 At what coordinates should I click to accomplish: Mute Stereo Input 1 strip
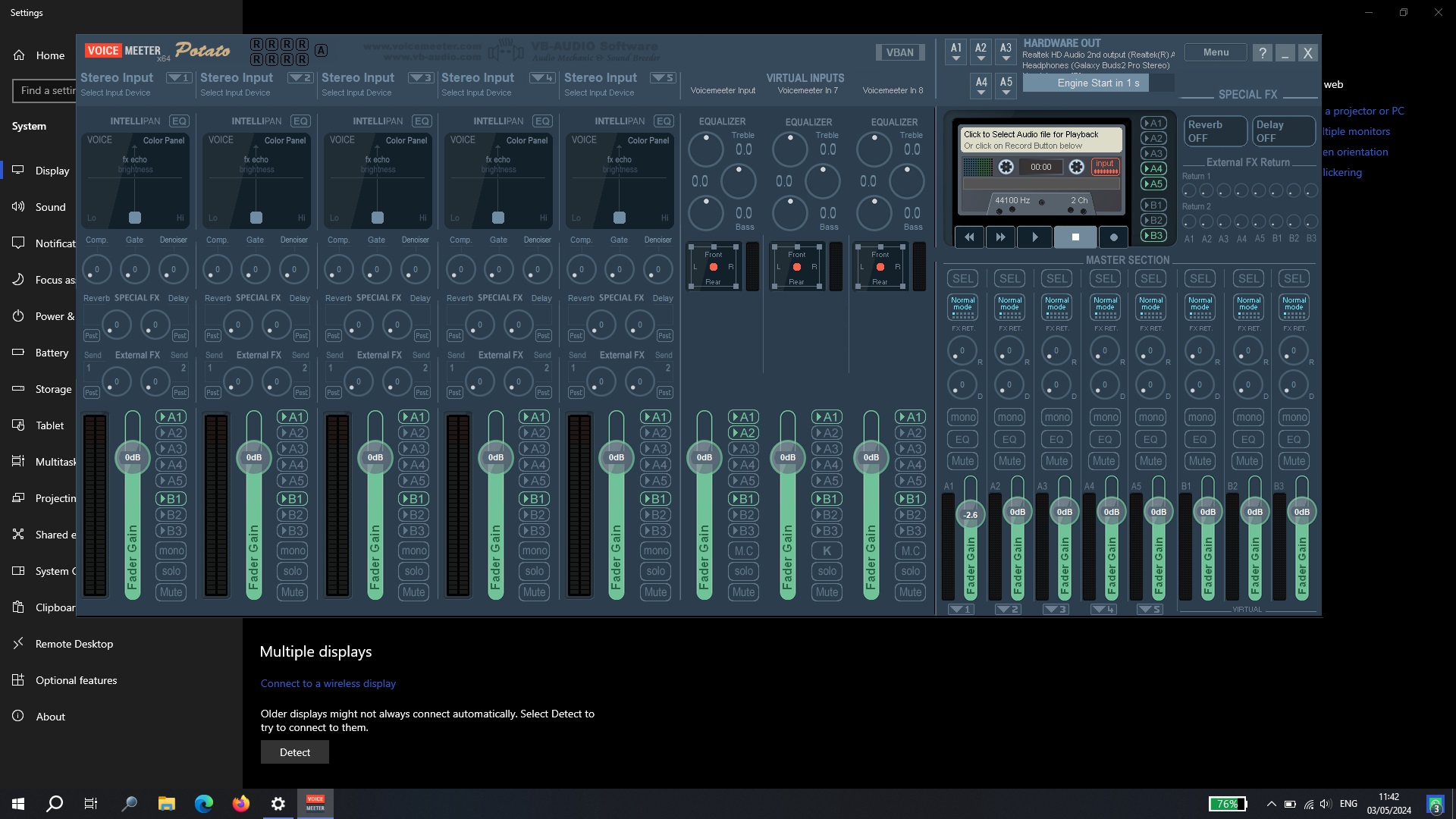point(171,592)
